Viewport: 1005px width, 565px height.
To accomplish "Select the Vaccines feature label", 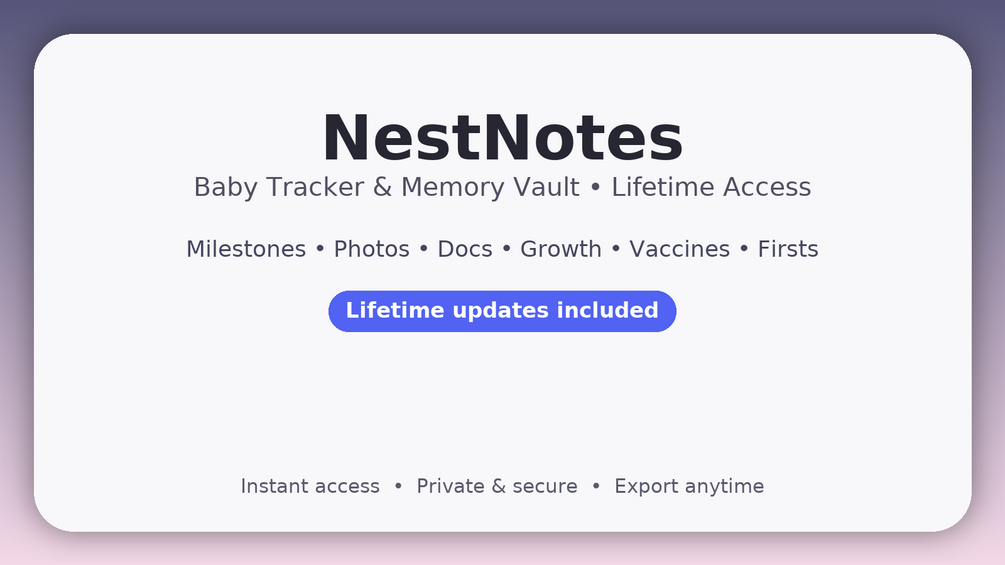I will pos(679,249).
